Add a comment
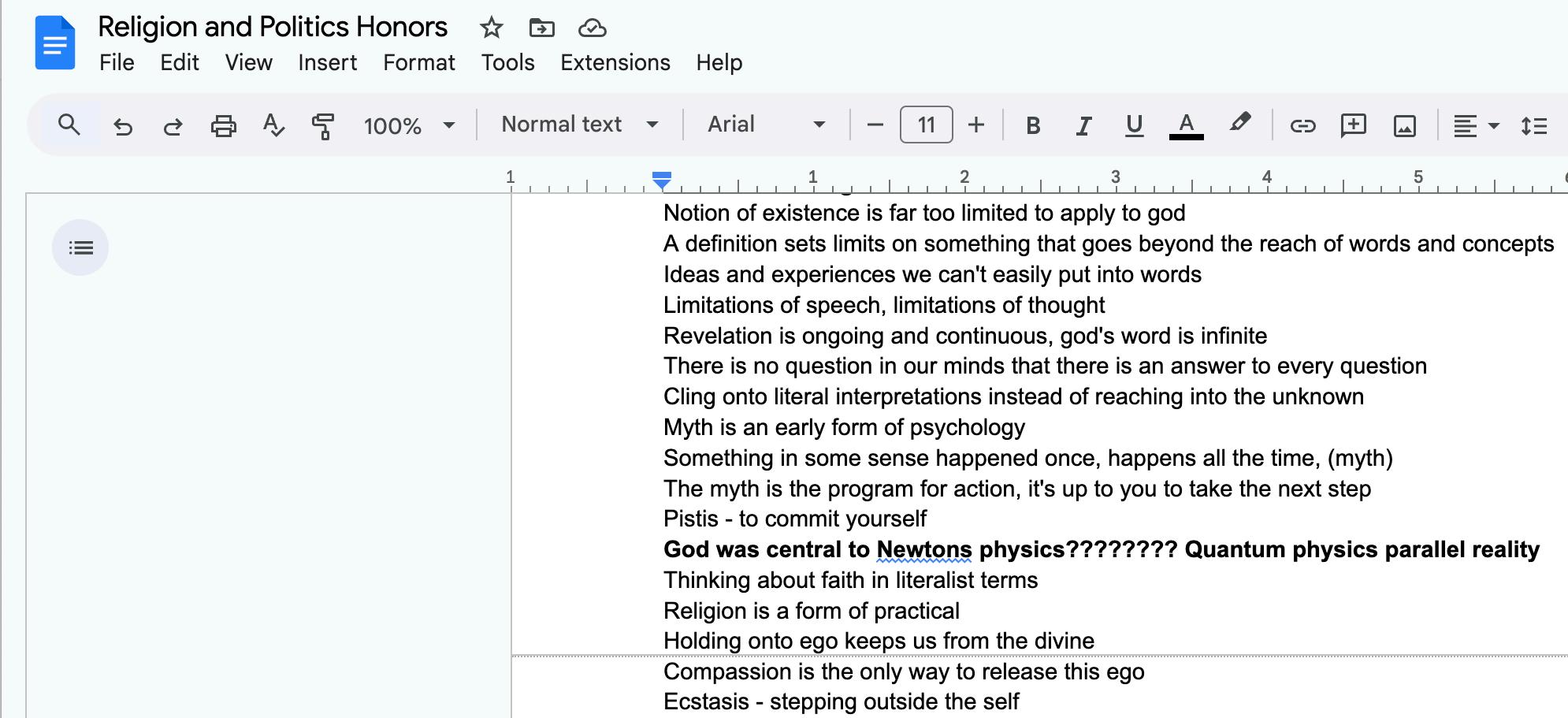 pyautogui.click(x=1353, y=125)
